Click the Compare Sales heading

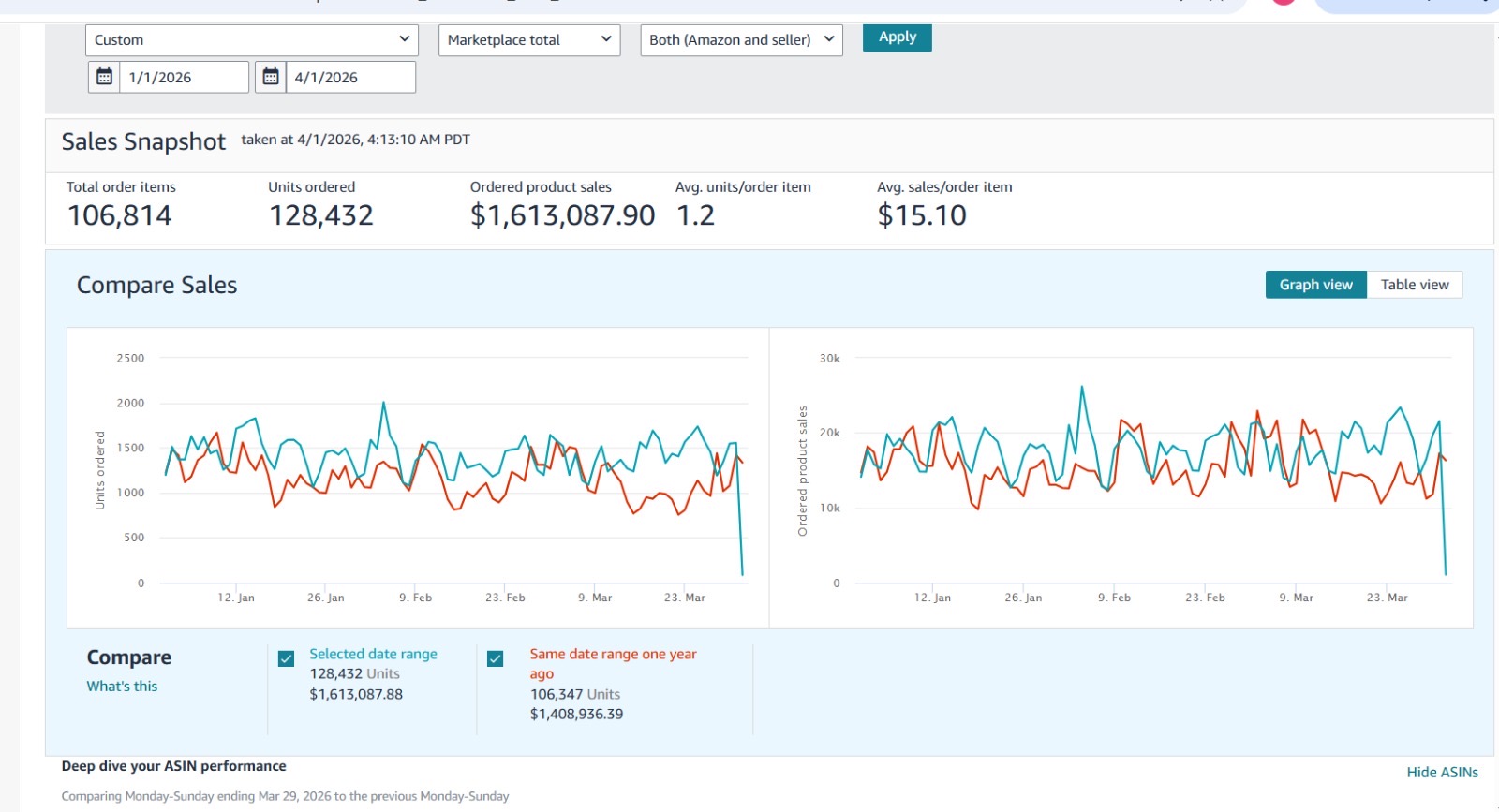tap(156, 285)
